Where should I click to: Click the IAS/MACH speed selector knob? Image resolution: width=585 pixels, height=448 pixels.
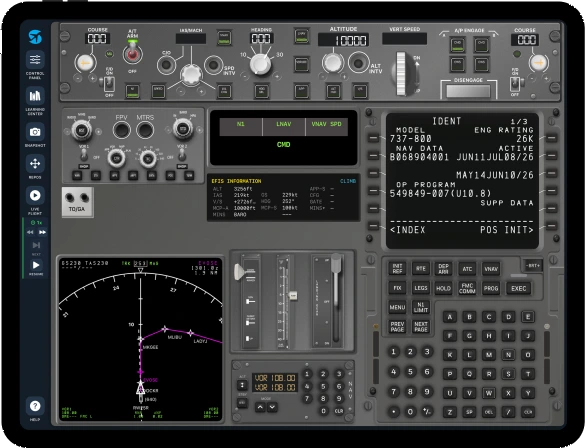click(191, 74)
